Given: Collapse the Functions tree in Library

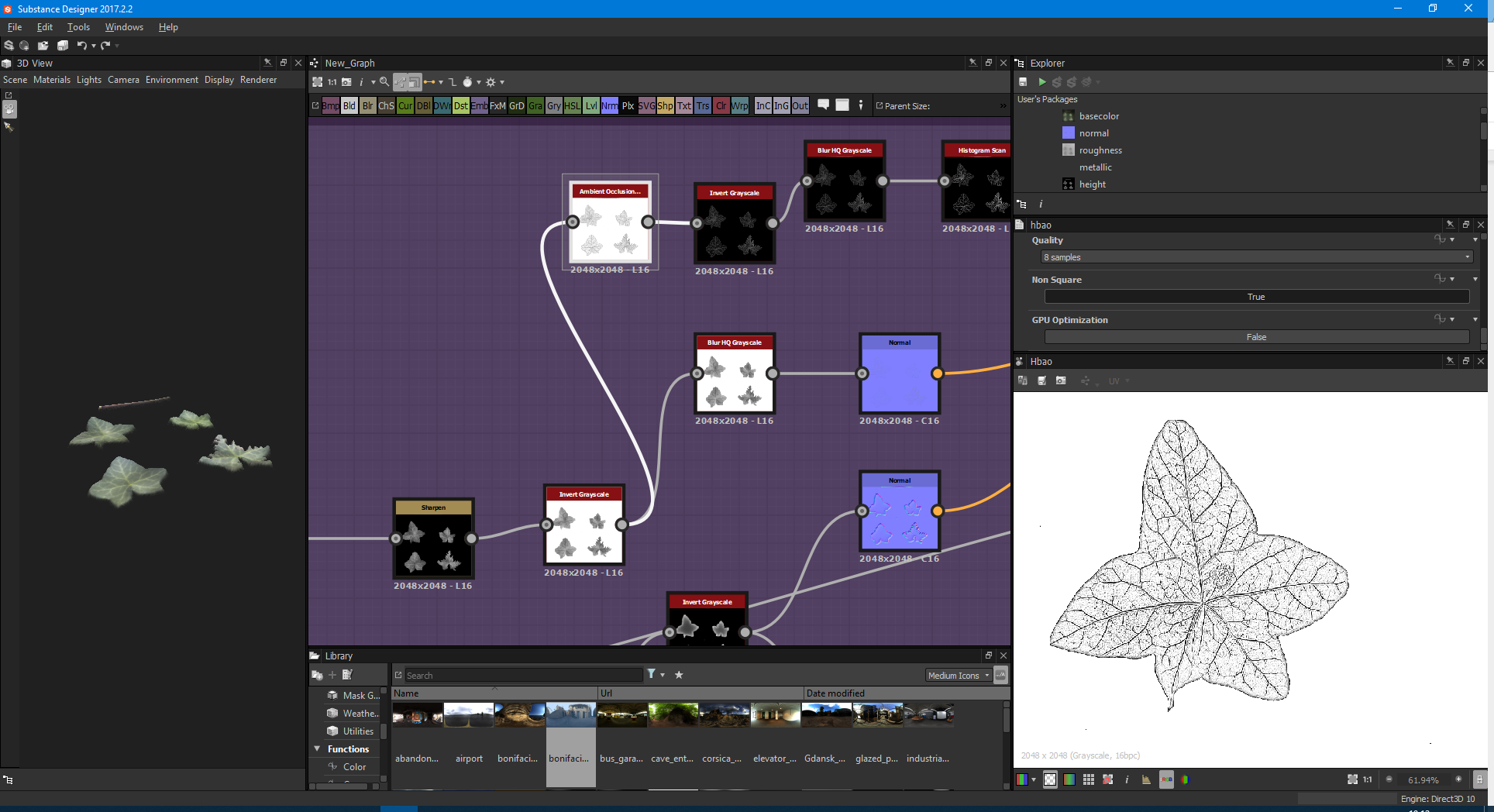Looking at the screenshot, I should coord(317,749).
